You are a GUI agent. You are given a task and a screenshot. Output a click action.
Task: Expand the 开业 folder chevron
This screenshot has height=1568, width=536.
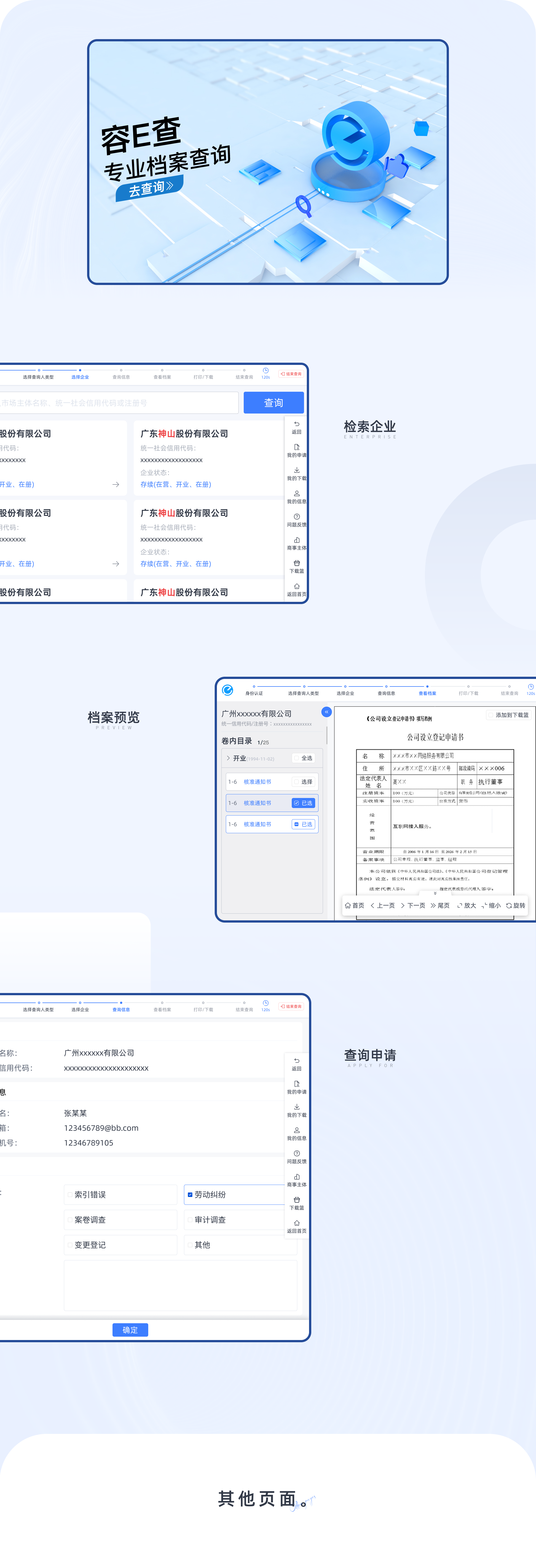pos(228,758)
